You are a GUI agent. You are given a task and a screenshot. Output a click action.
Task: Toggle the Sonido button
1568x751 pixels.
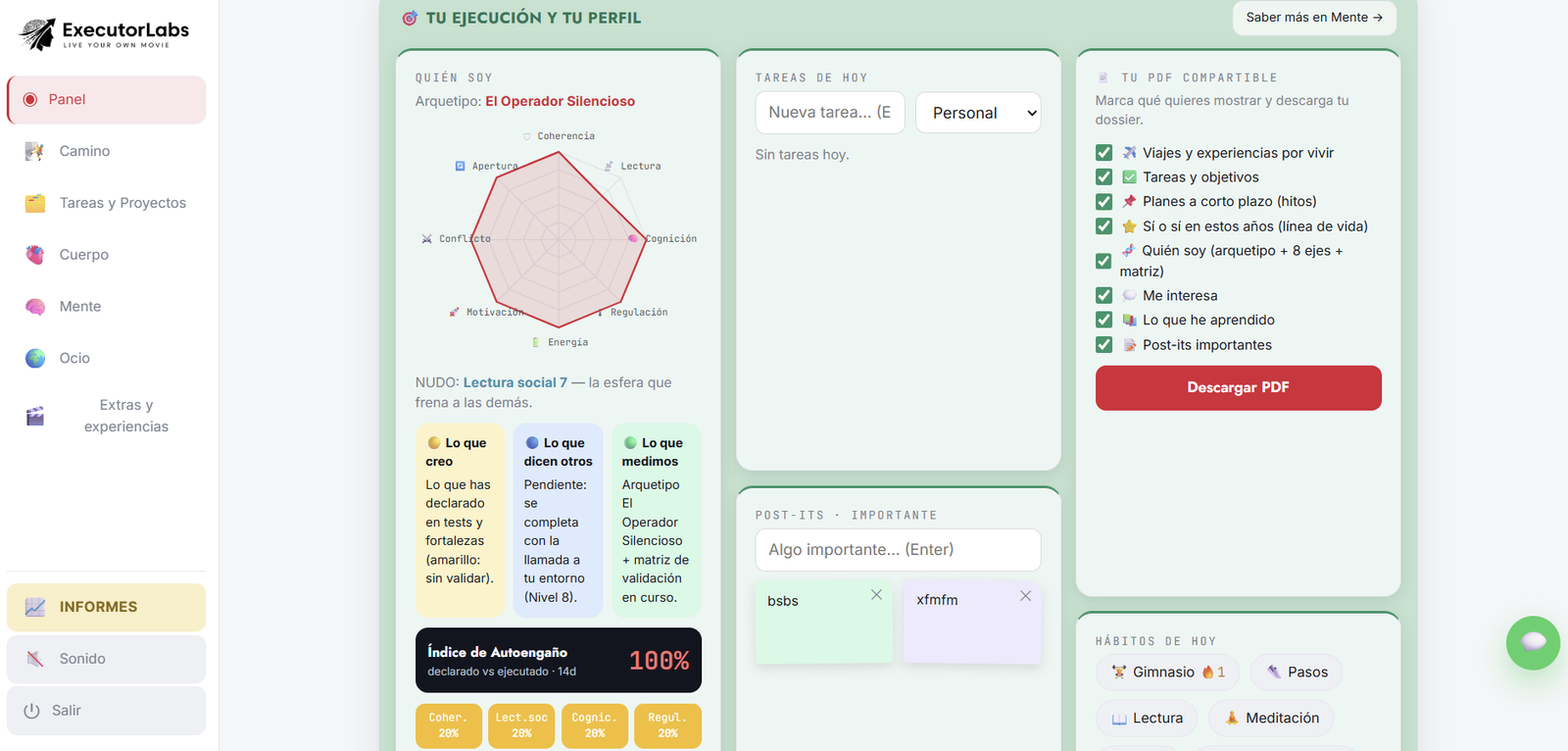point(107,659)
